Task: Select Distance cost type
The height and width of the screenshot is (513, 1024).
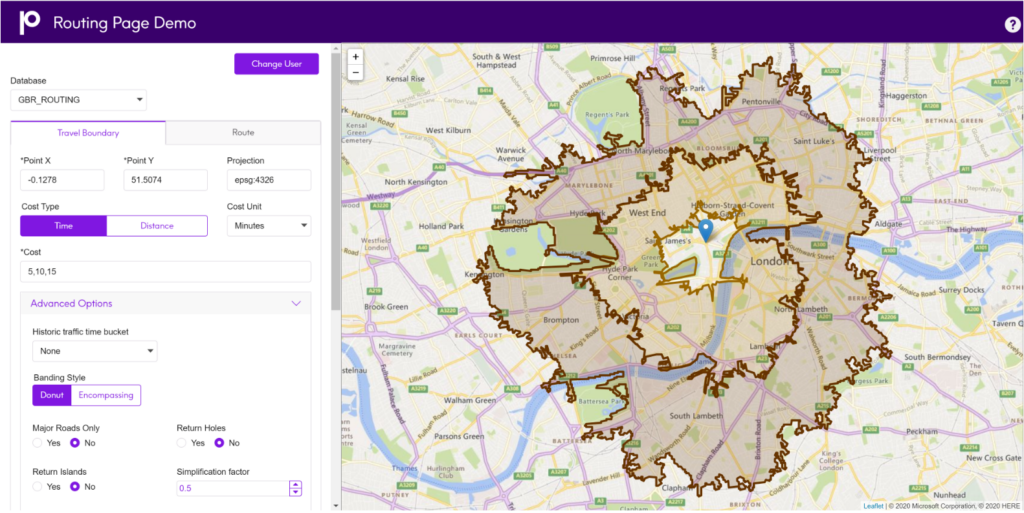Action: tap(157, 226)
